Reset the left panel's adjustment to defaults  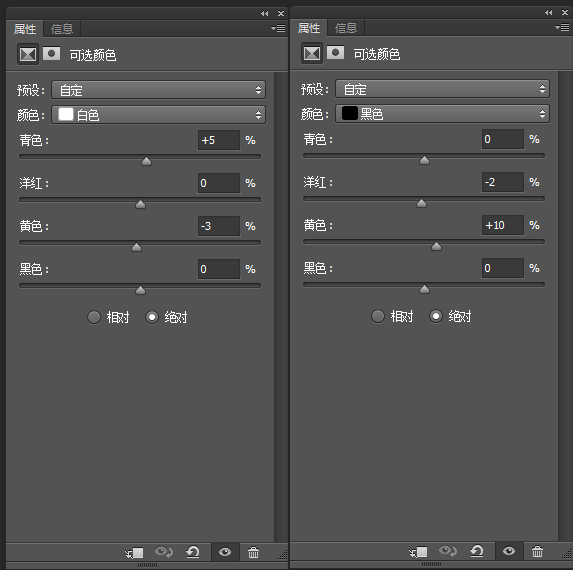(193, 552)
